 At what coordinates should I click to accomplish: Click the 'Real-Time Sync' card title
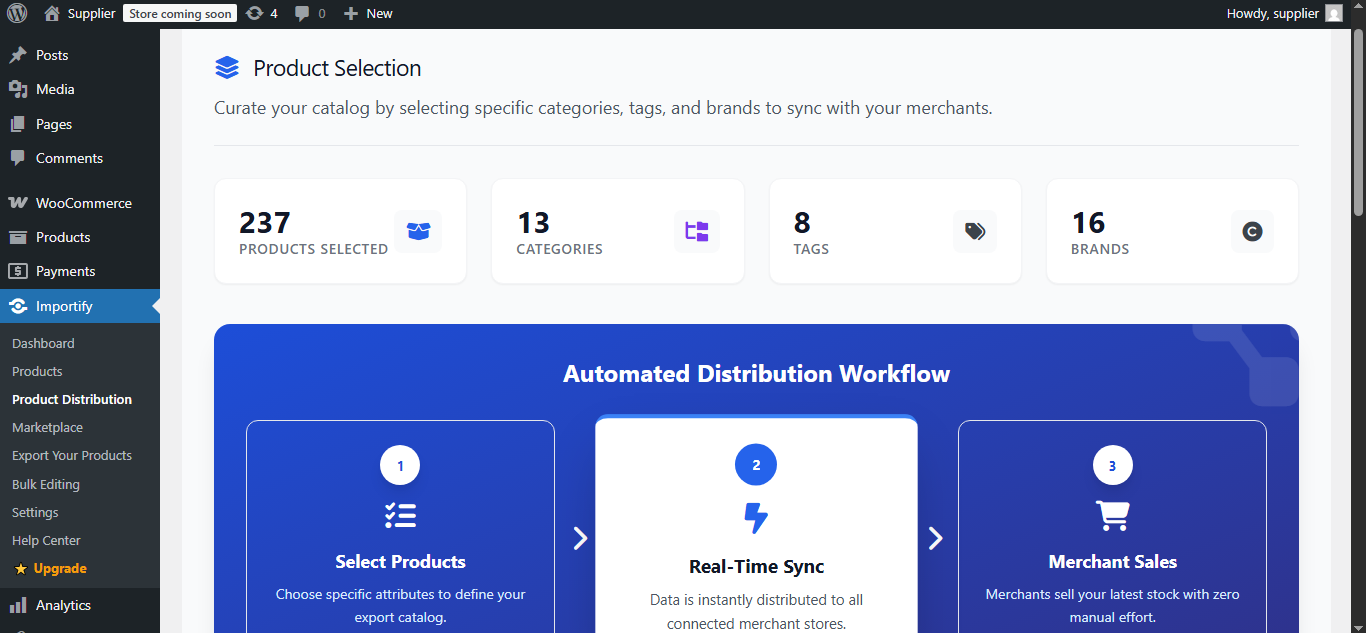point(756,566)
